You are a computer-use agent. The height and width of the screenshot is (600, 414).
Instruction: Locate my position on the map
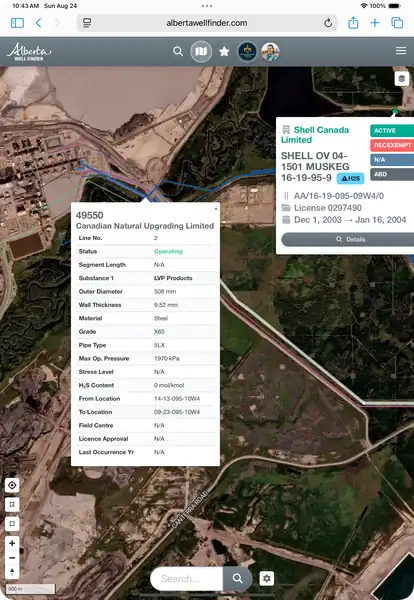pos(12,486)
